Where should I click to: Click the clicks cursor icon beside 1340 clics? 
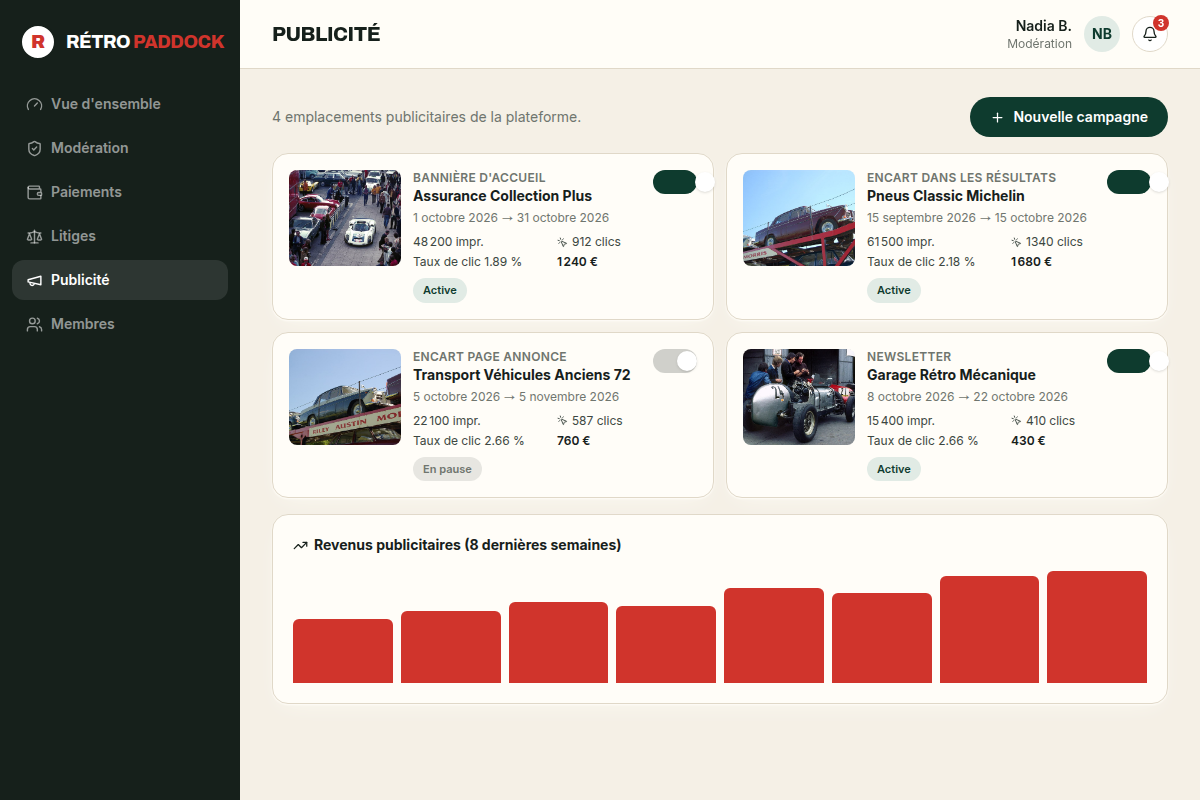point(1016,242)
